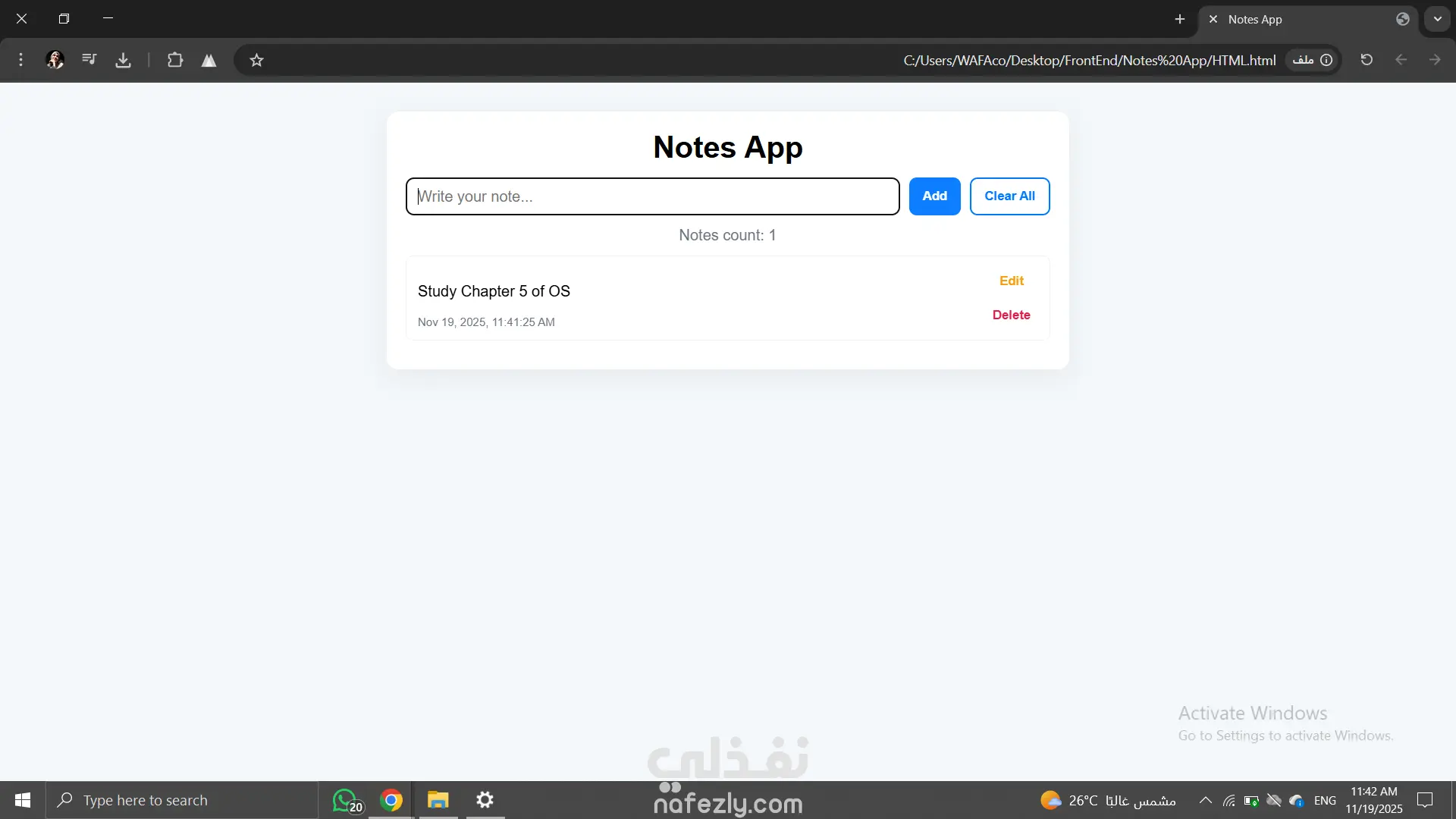
Task: Click the triangle extension icon in the toolbar
Action: point(209,61)
